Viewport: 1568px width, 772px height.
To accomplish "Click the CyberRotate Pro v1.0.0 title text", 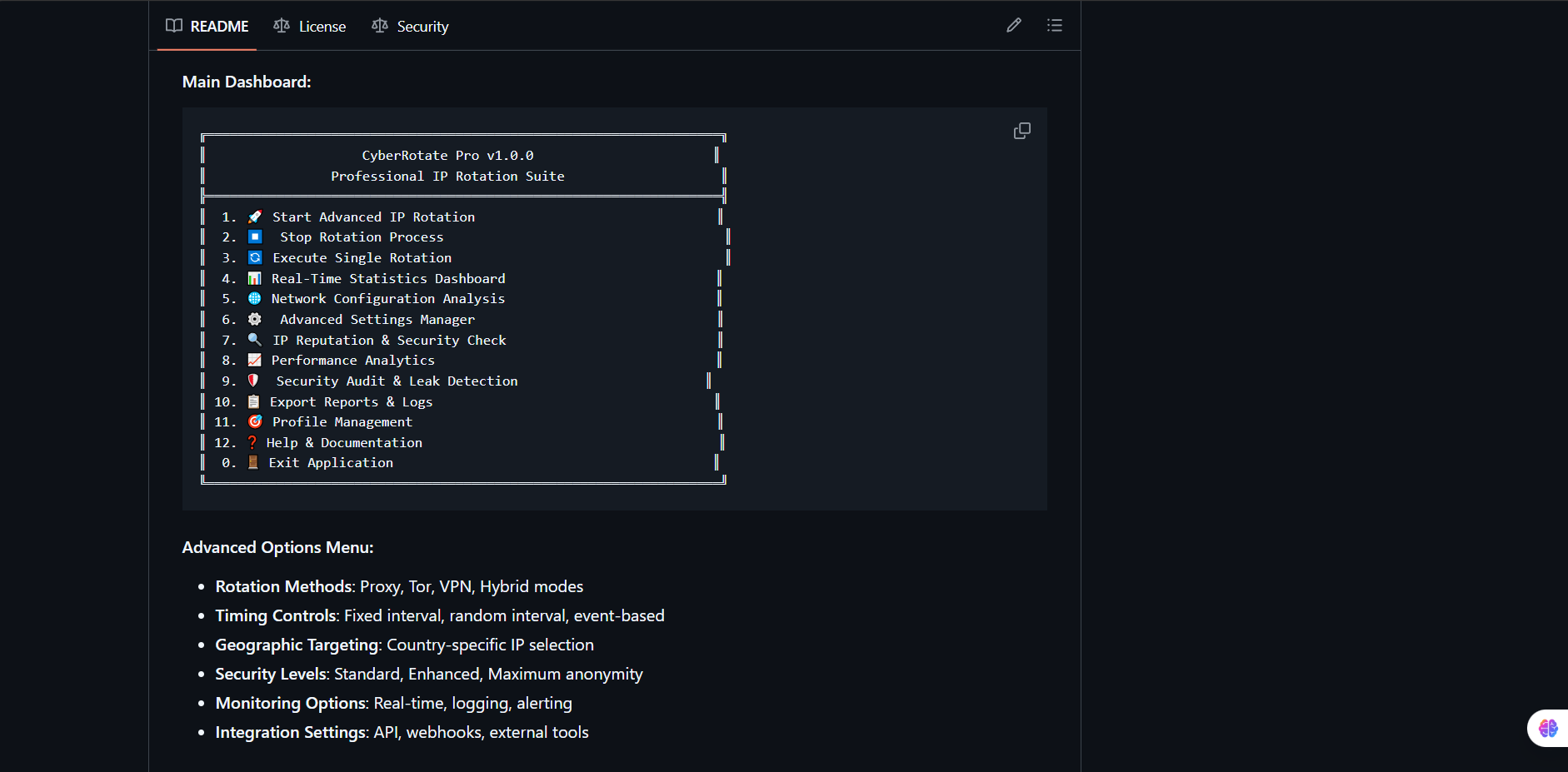I will (x=447, y=156).
